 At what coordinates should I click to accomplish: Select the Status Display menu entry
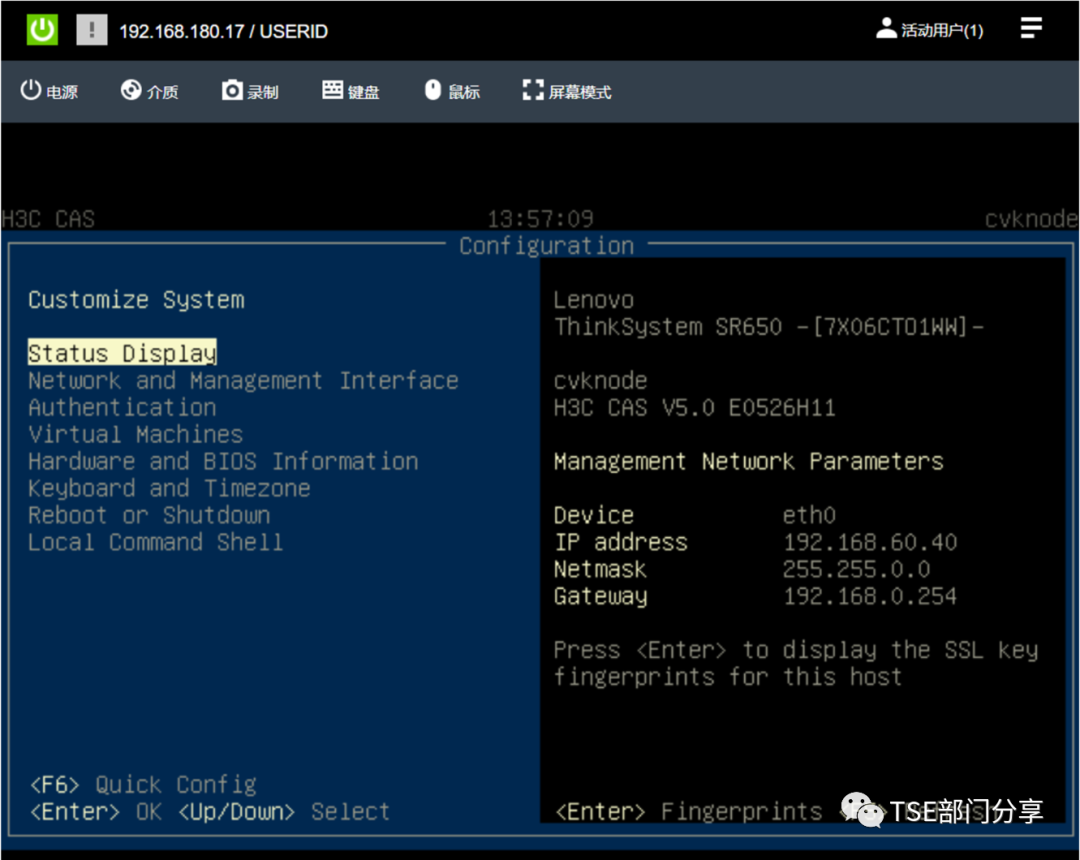(122, 353)
